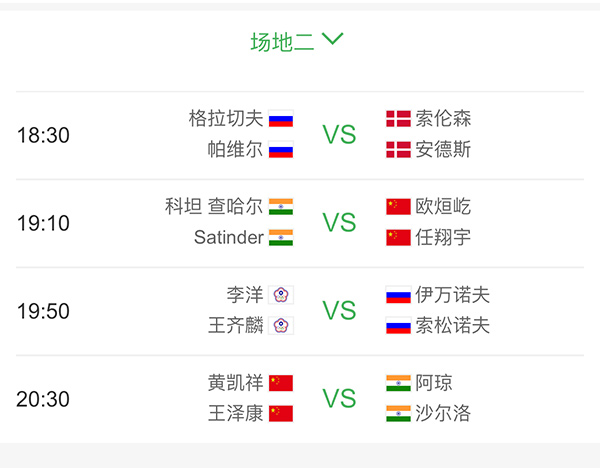
Task: Open the 19:10 match VS details
Action: point(339,223)
